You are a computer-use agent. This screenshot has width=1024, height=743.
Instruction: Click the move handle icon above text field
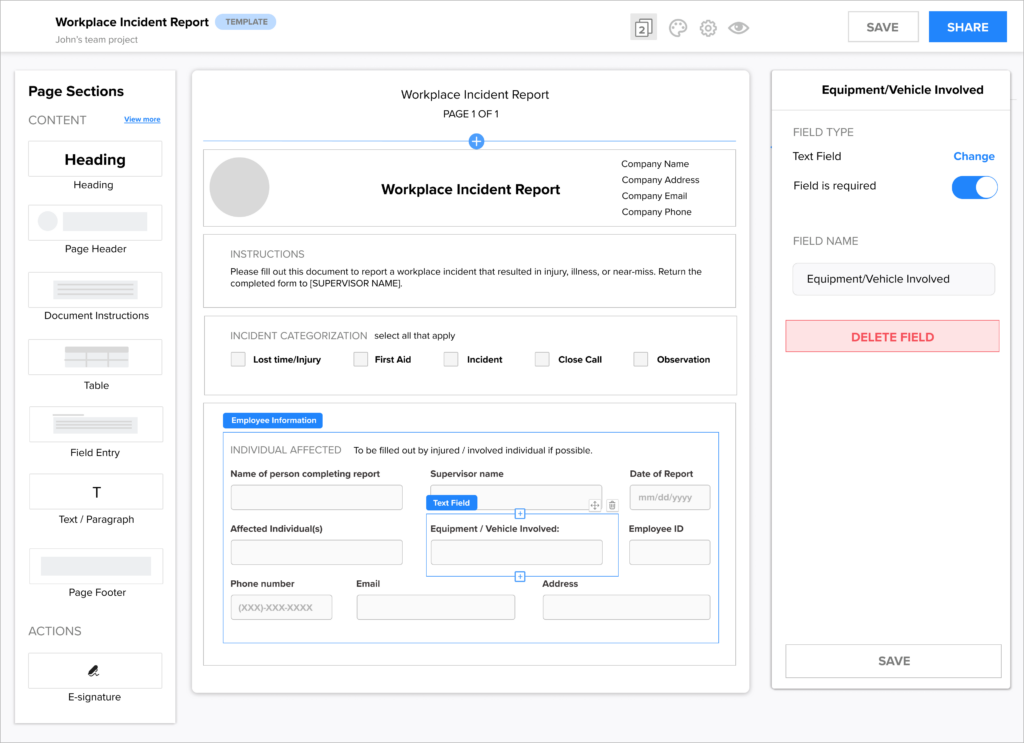click(x=595, y=505)
